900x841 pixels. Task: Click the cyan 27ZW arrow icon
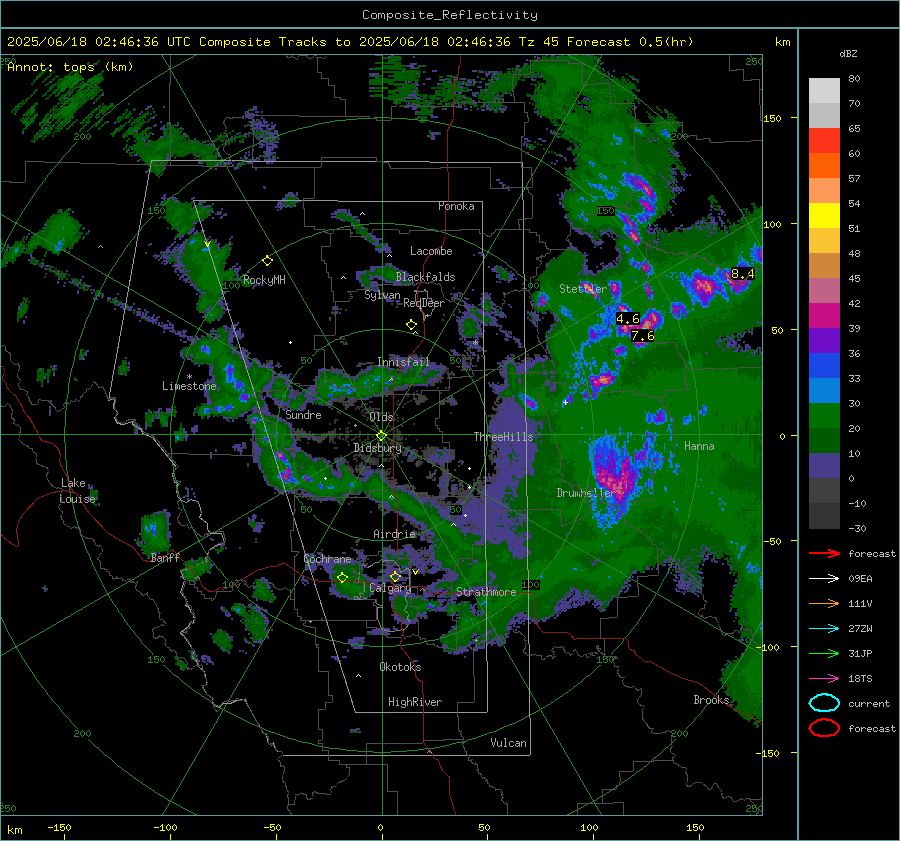pyautogui.click(x=824, y=629)
